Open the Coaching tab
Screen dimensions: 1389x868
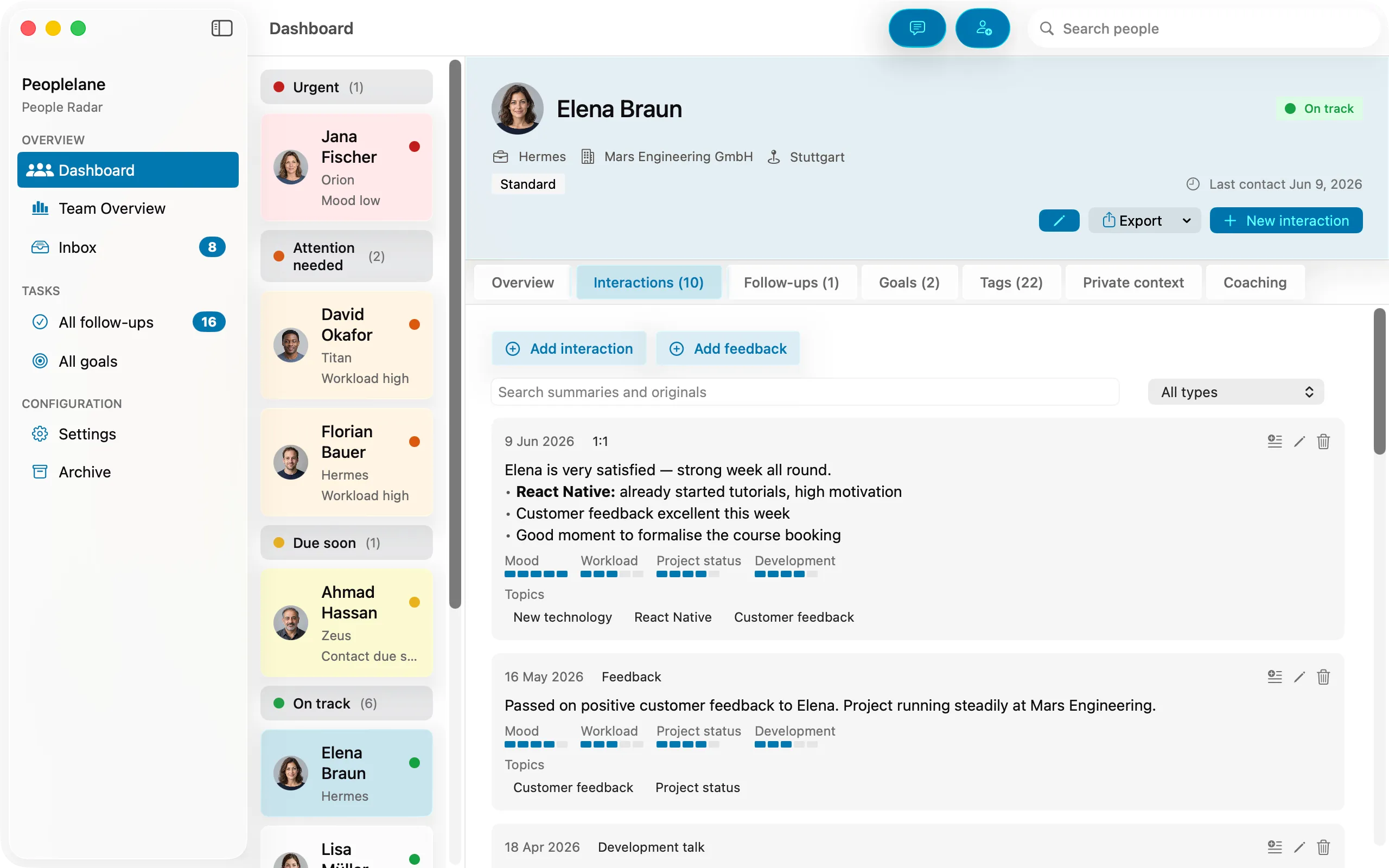[x=1254, y=283]
